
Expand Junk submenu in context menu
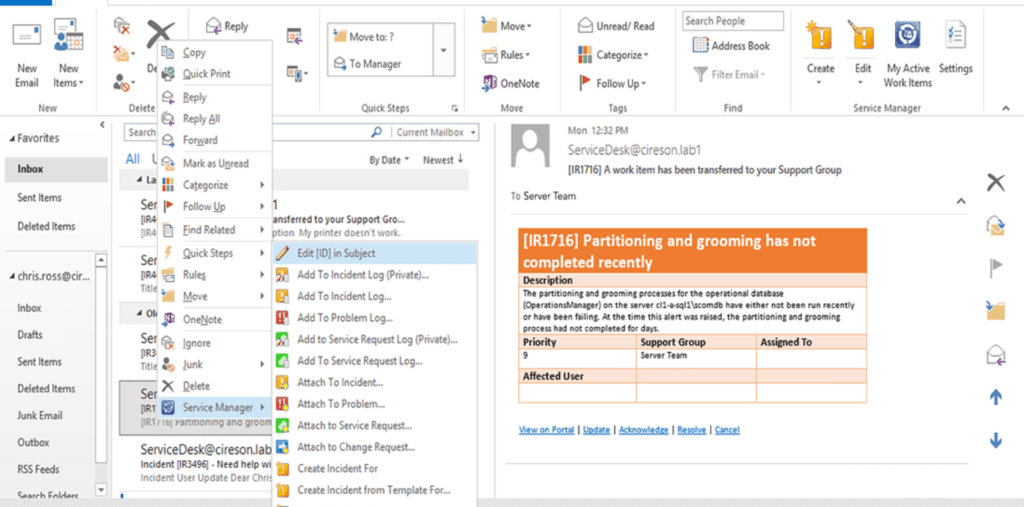pyautogui.click(x=215, y=365)
